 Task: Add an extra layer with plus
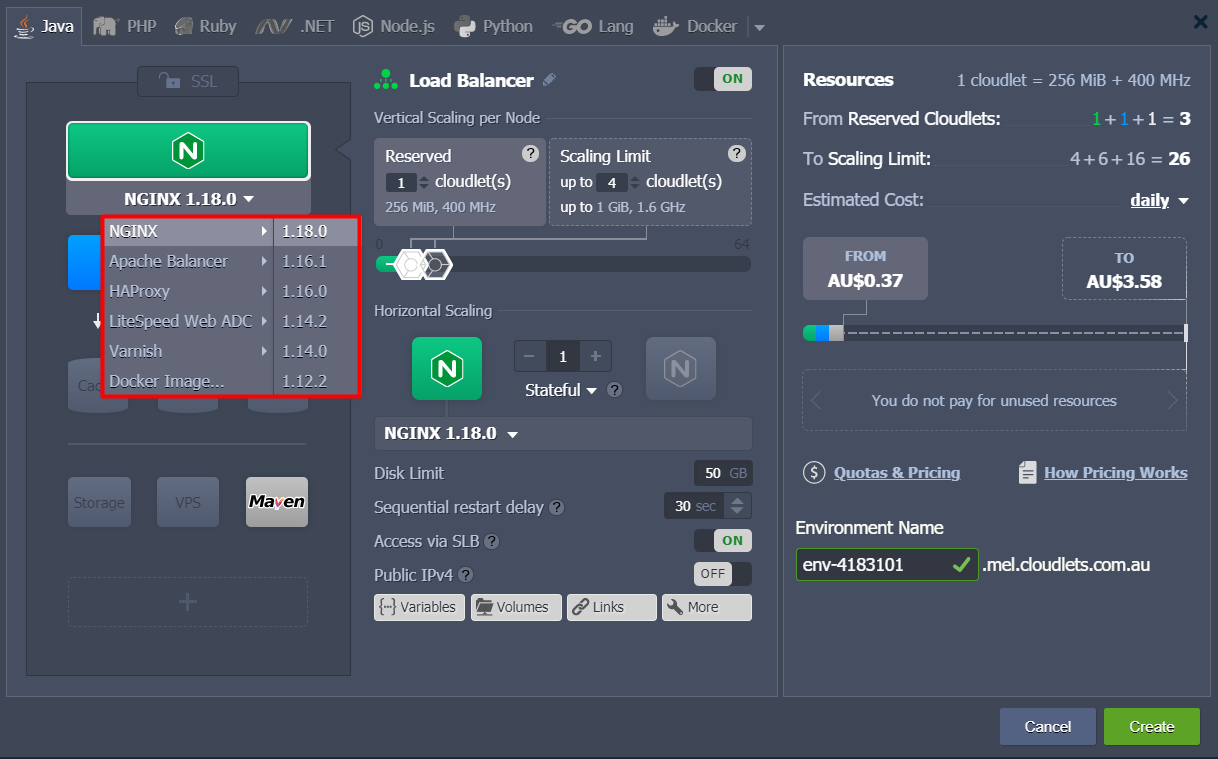[x=188, y=602]
